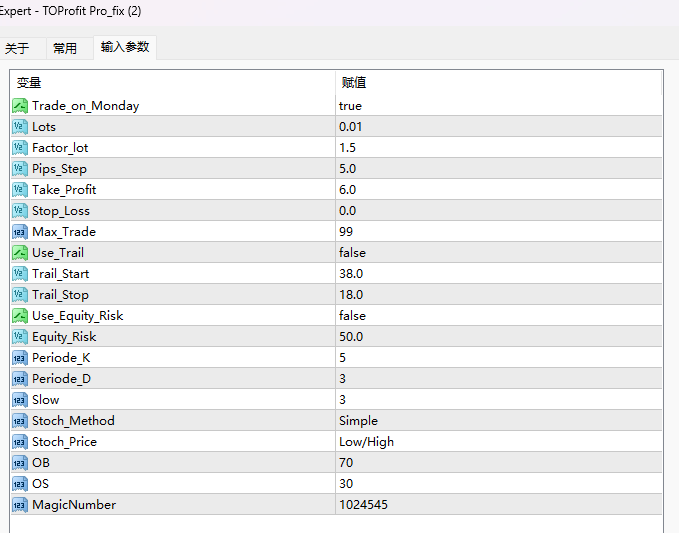Open the 输入参数 tab
Screen dimensions: 679x533
tap(125, 47)
